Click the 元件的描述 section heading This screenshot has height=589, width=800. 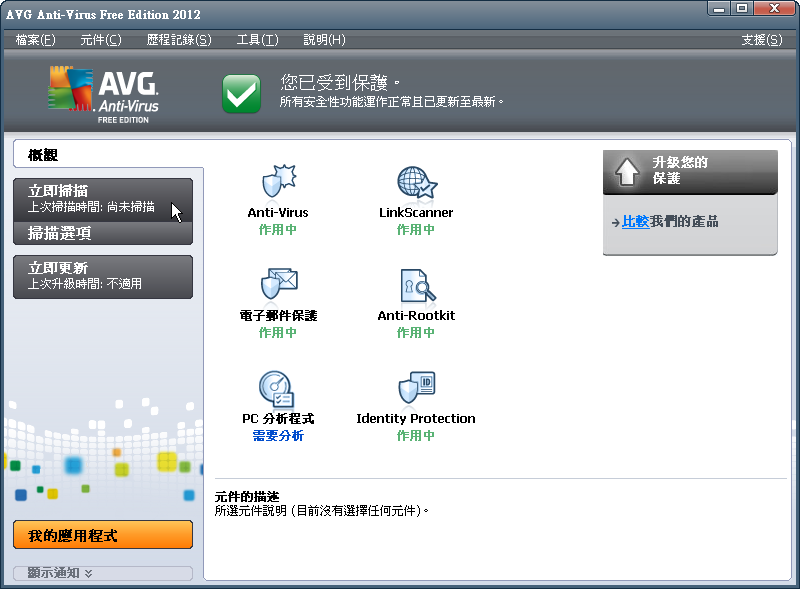(247, 497)
